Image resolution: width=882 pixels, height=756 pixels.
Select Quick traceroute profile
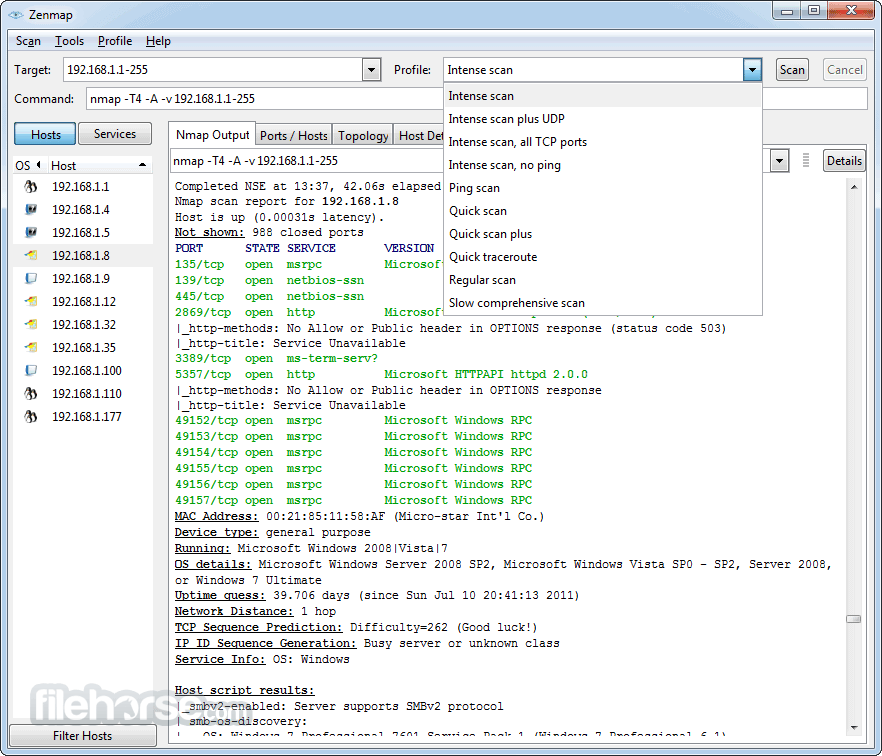pyautogui.click(x=602, y=257)
